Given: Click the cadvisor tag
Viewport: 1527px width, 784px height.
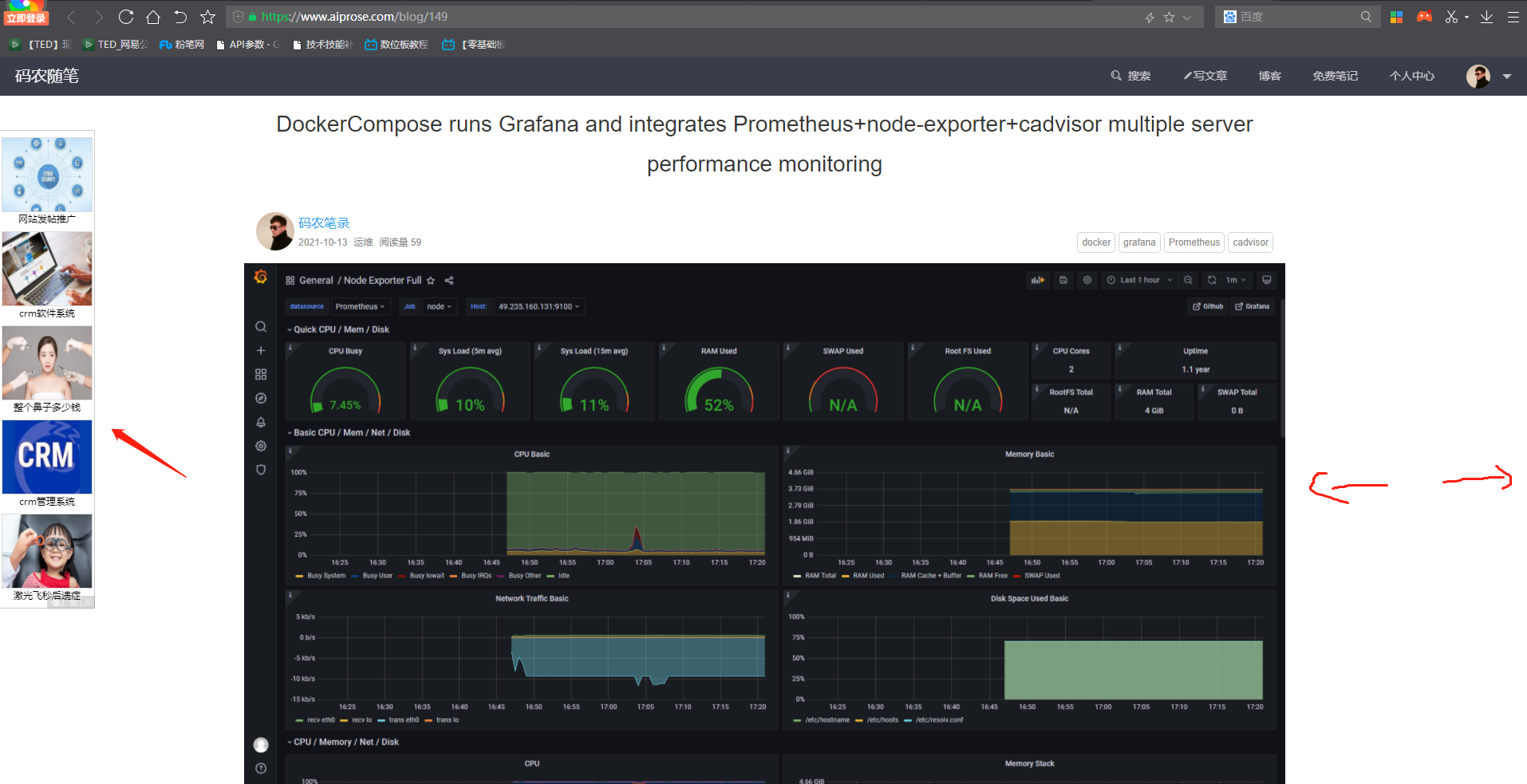Looking at the screenshot, I should tap(1250, 242).
